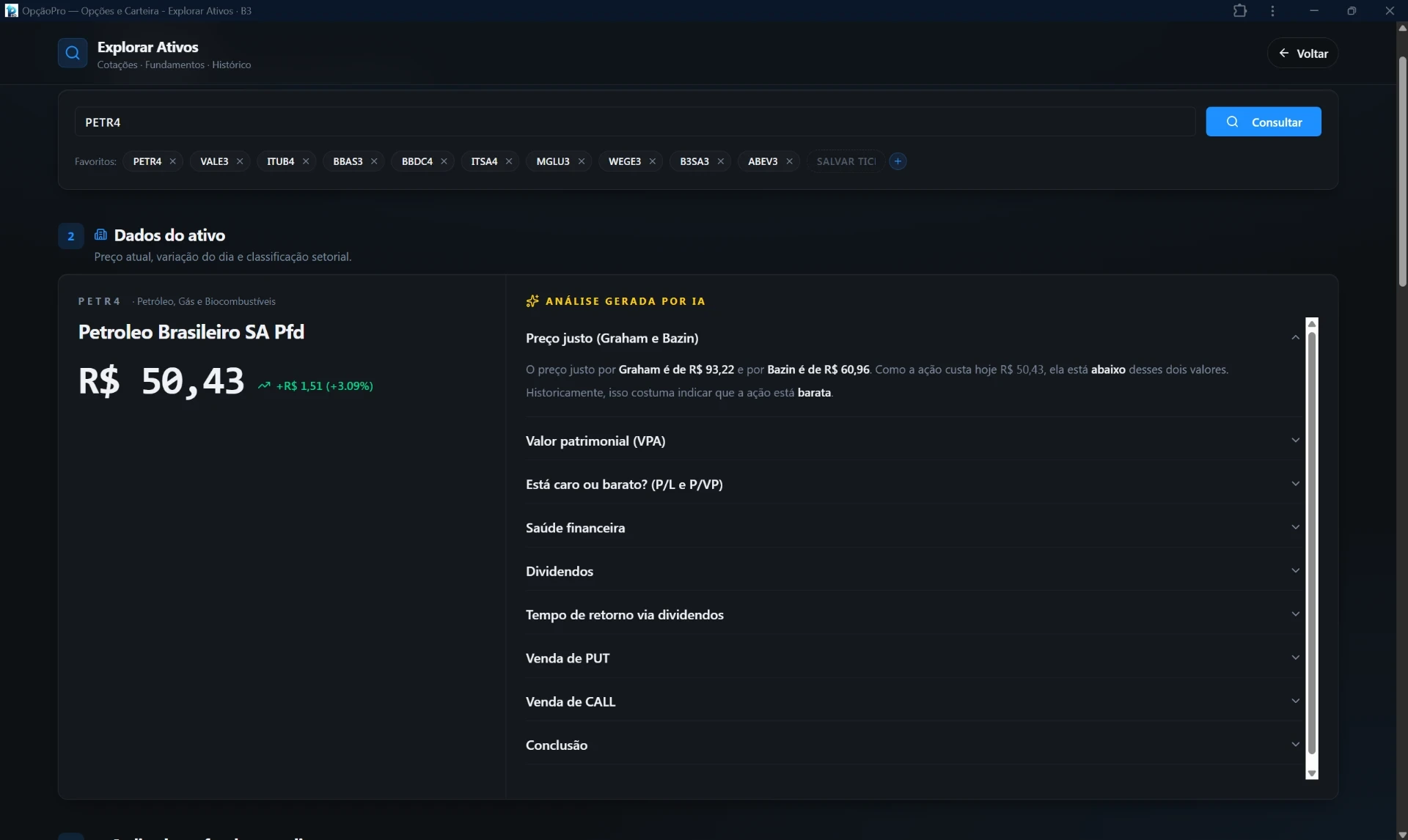1408x840 pixels.
Task: Click the main page scroll-up arrow
Action: (x=1402, y=28)
